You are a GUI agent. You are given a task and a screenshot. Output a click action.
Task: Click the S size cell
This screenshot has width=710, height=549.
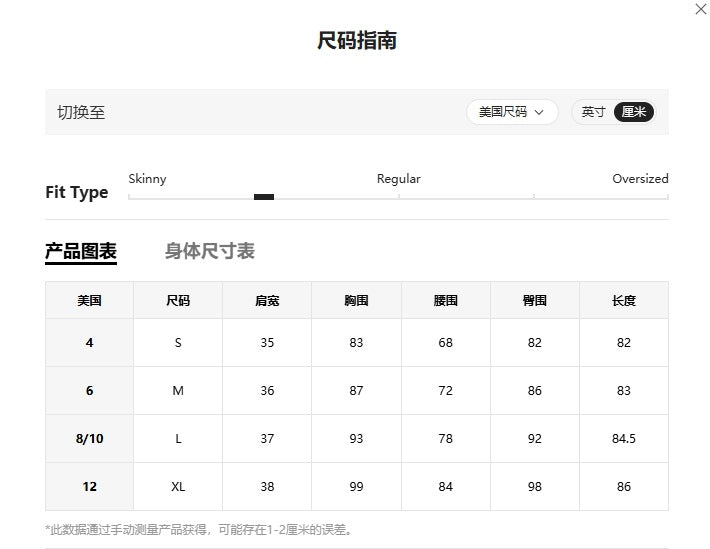[178, 343]
